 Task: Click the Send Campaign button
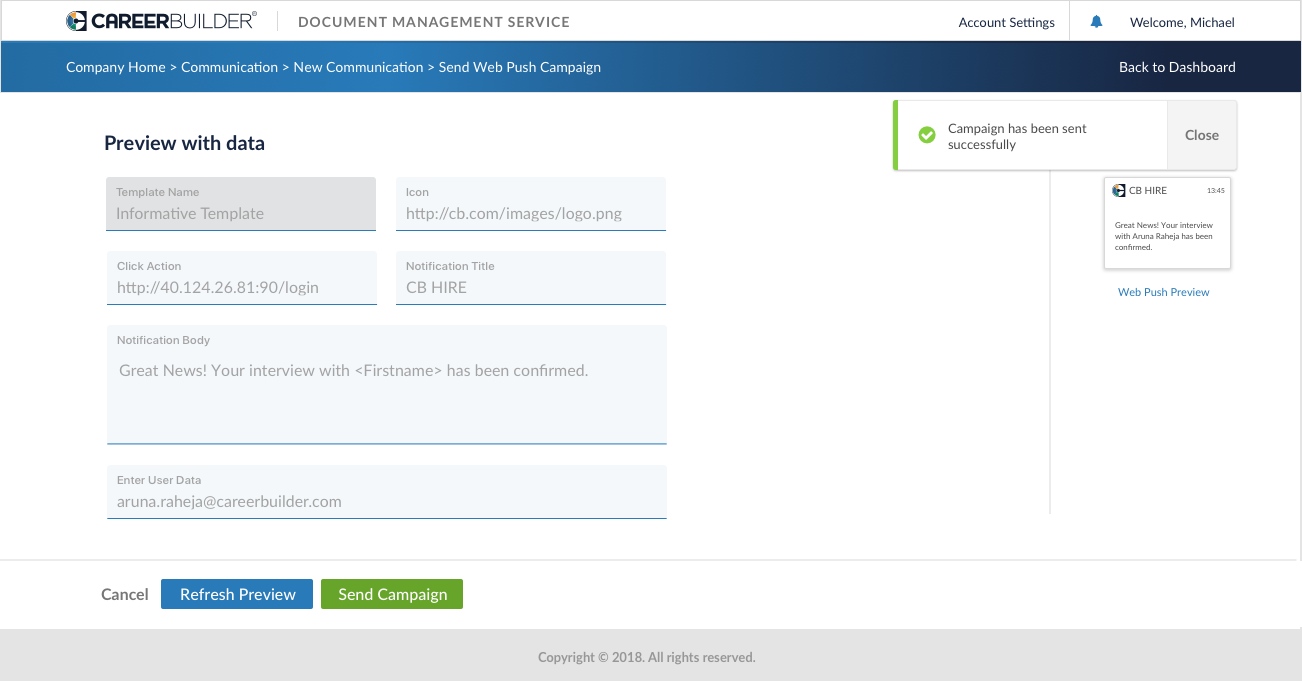(392, 594)
